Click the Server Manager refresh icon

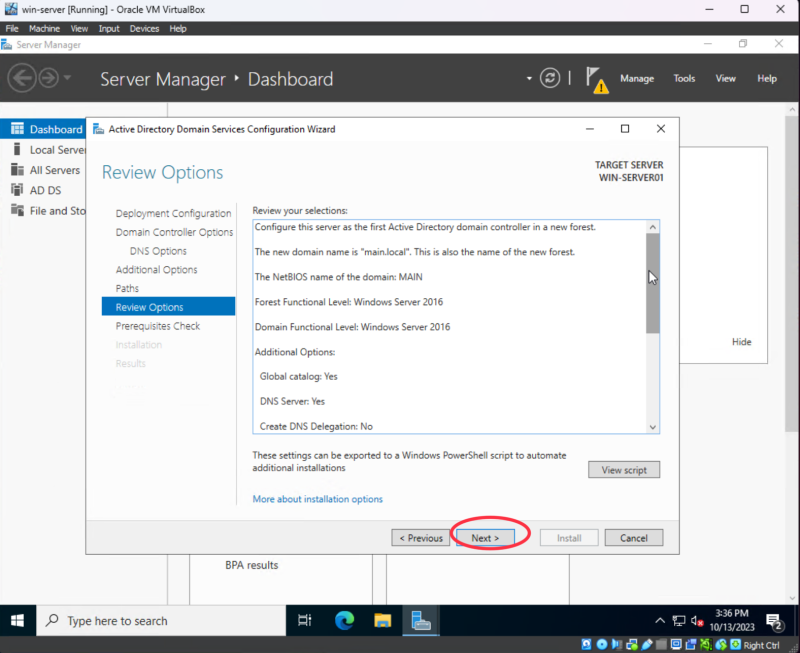(x=550, y=78)
